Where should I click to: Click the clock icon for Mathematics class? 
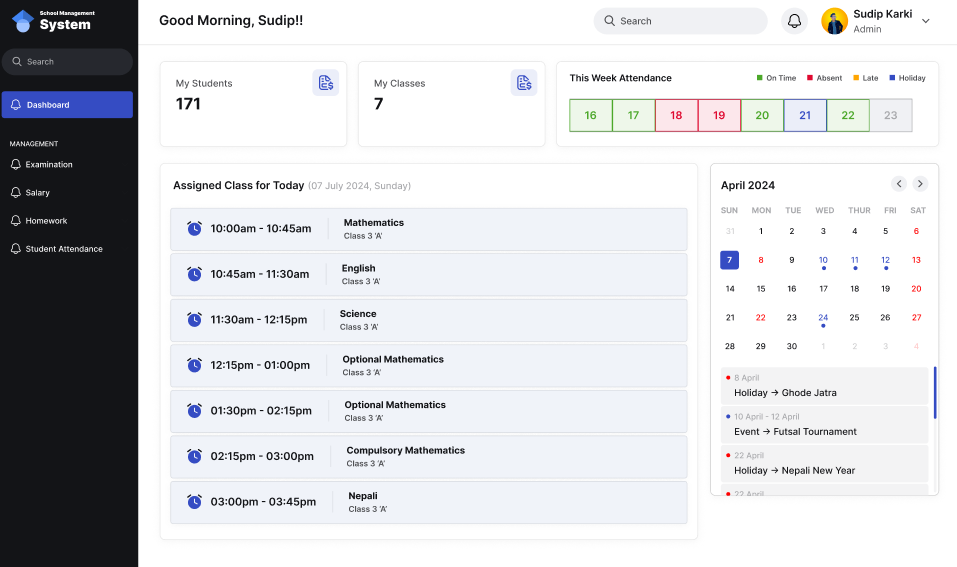click(x=194, y=229)
